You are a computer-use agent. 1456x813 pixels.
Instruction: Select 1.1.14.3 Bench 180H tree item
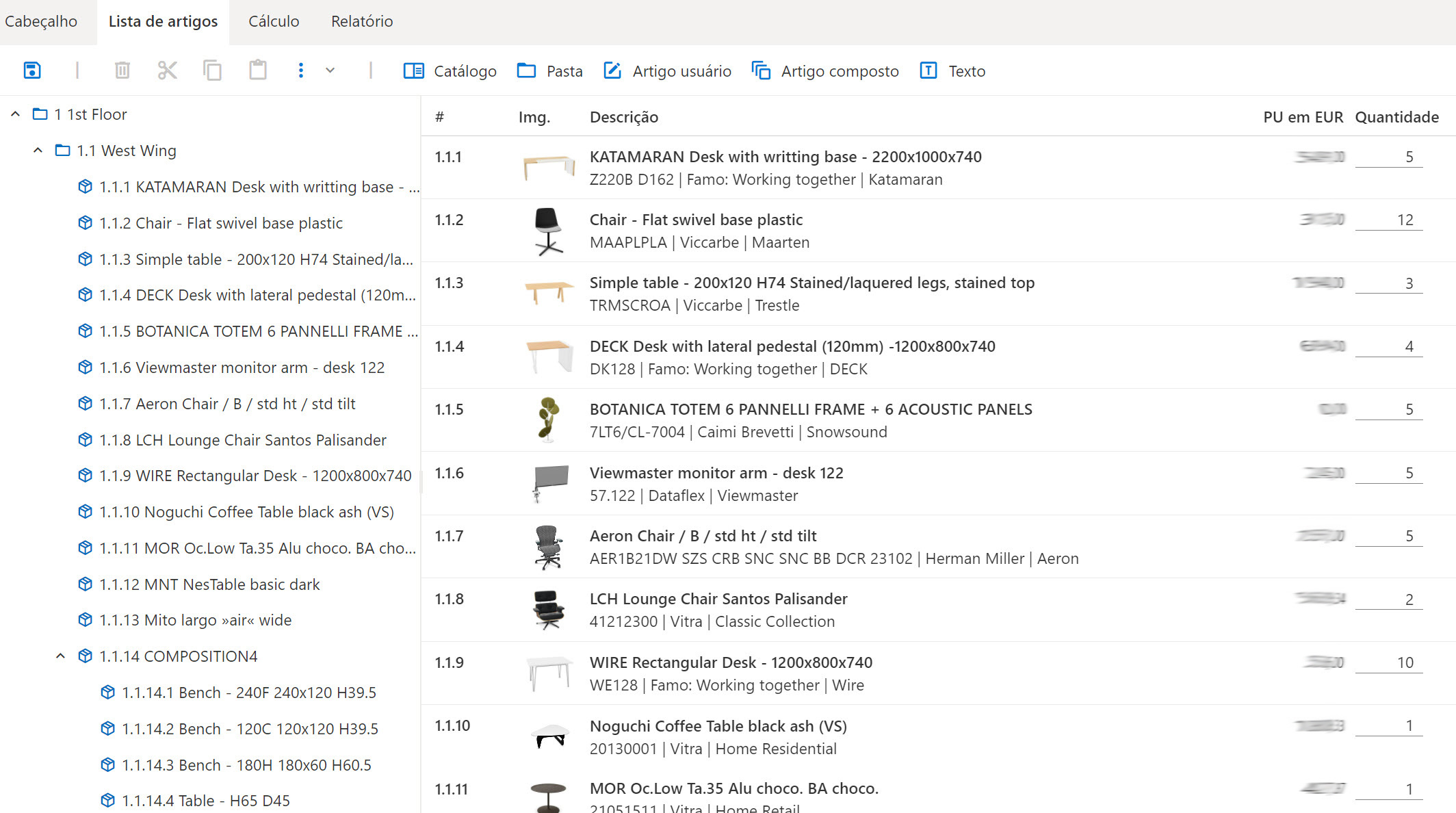tap(246, 765)
